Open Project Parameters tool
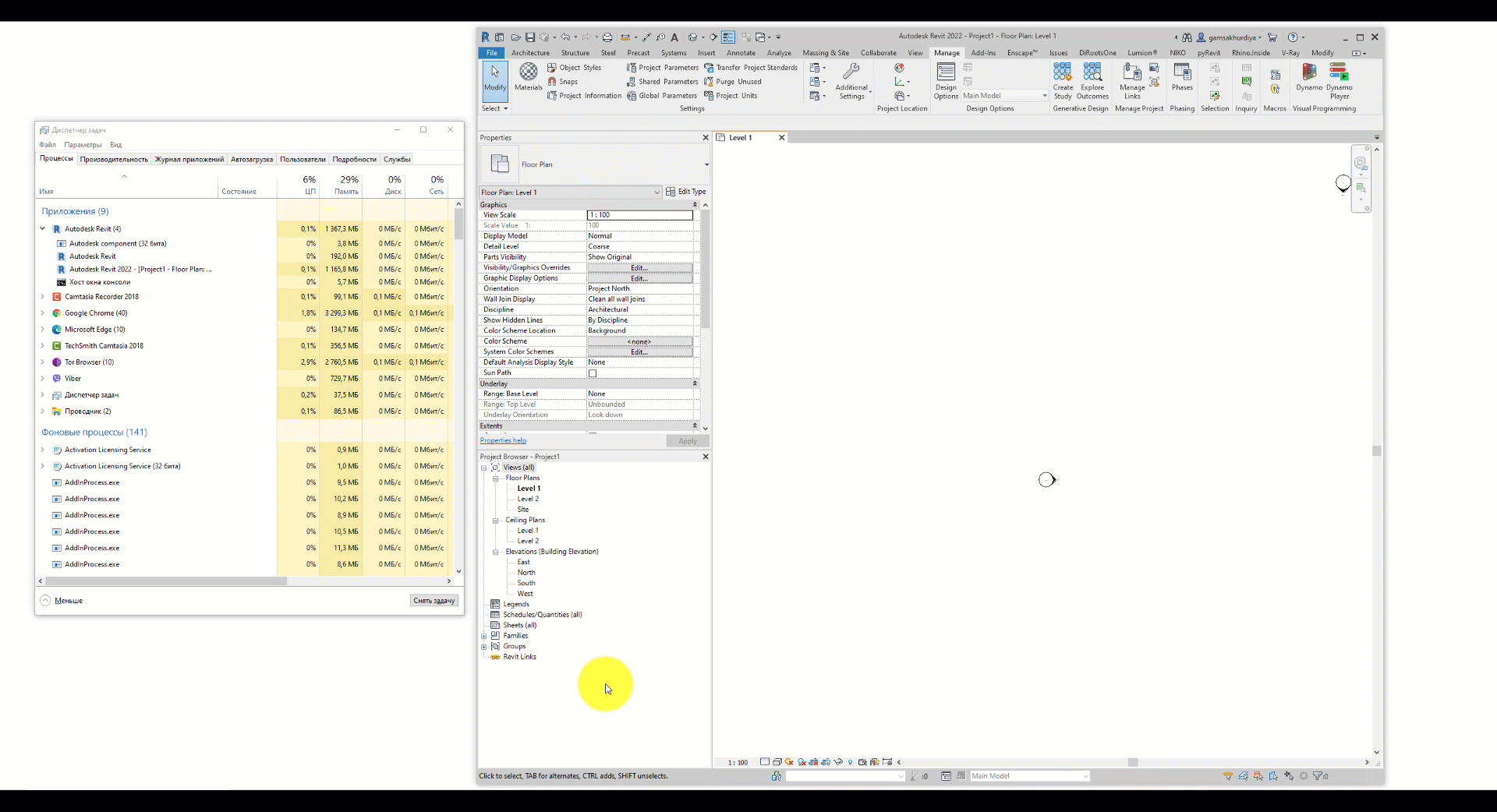The image size is (1497, 812). pyautogui.click(x=663, y=68)
